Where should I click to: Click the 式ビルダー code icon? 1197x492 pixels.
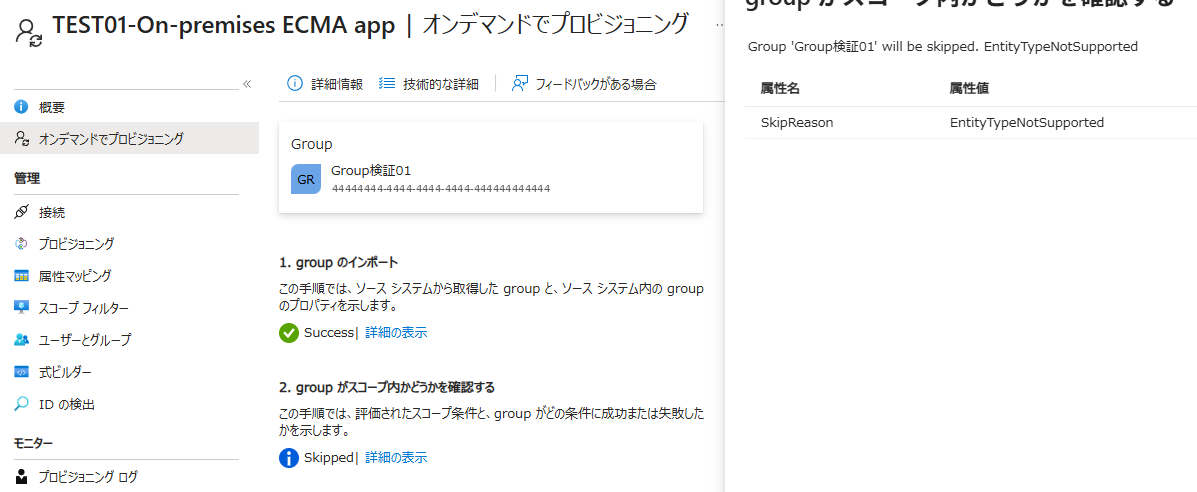point(21,372)
